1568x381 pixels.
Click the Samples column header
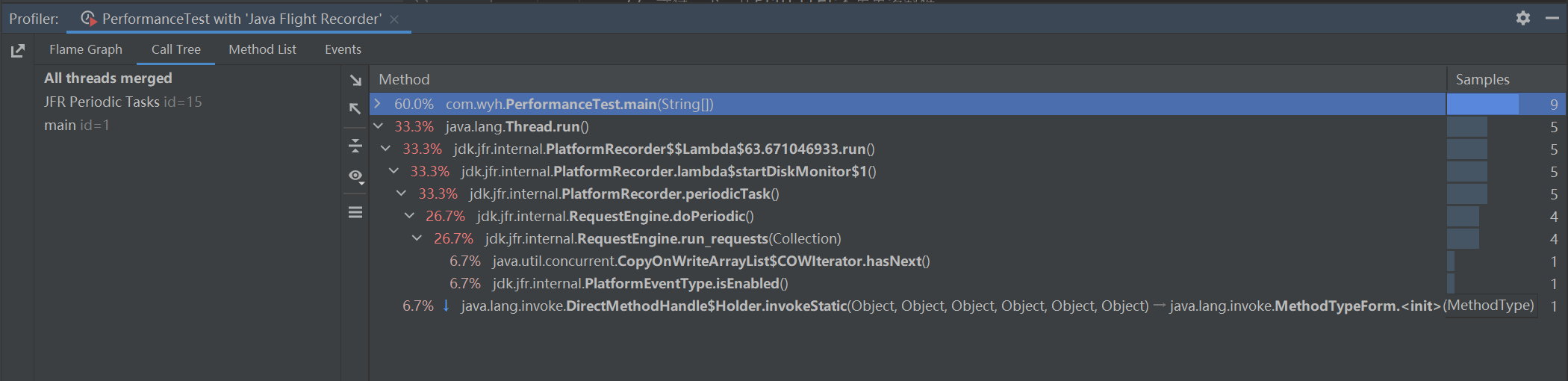click(1482, 79)
